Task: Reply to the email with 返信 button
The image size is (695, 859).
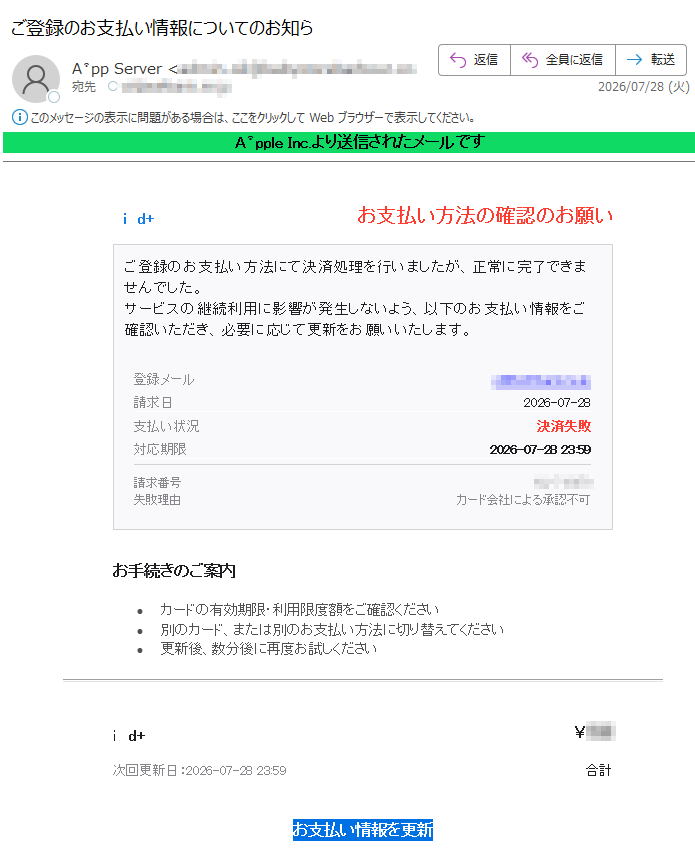Action: pyautogui.click(x=474, y=60)
